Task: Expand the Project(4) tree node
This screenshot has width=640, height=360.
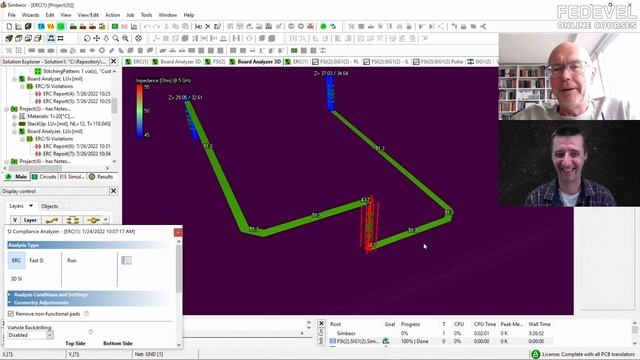Action: (7, 162)
